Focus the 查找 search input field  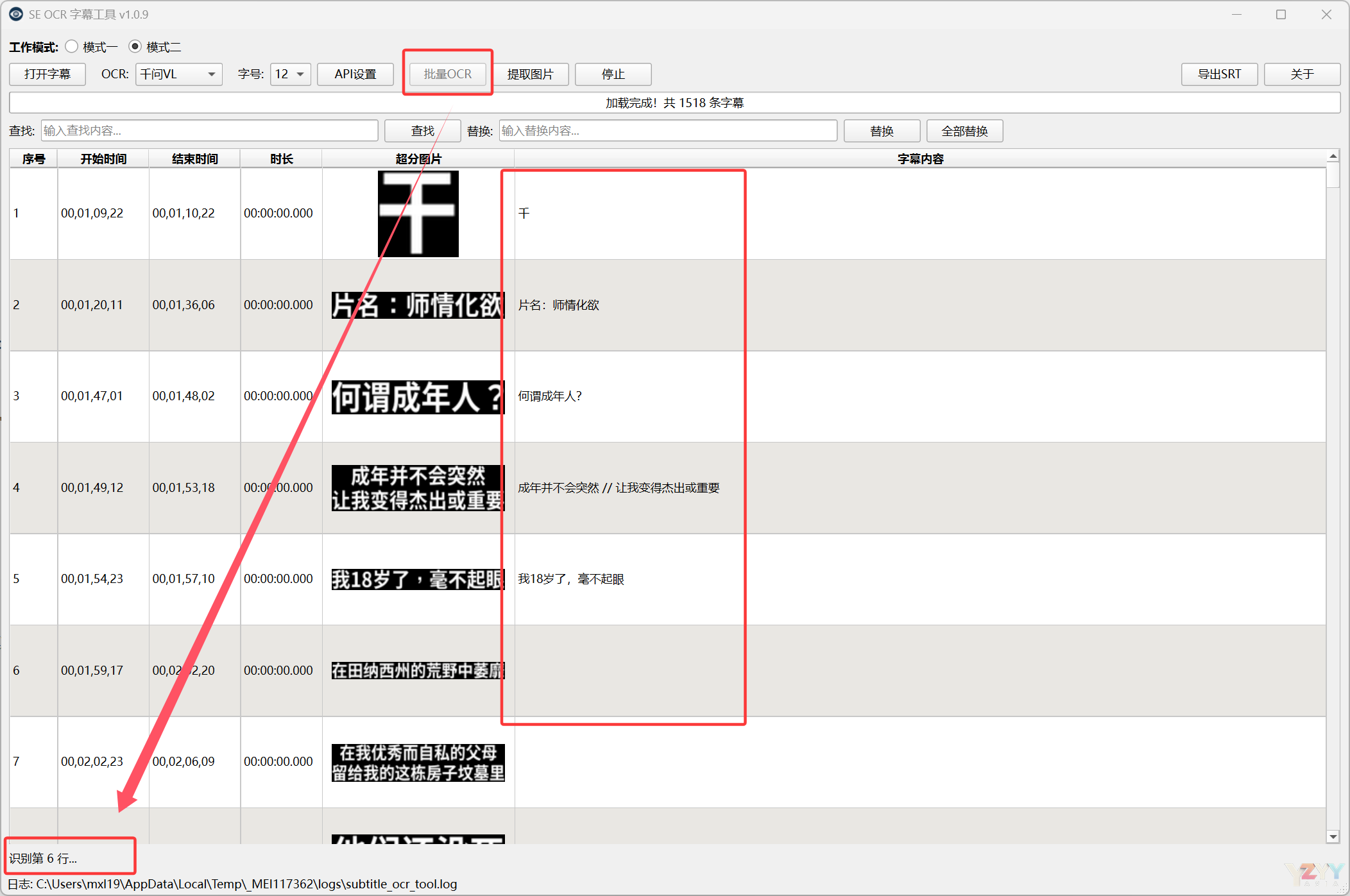[210, 131]
